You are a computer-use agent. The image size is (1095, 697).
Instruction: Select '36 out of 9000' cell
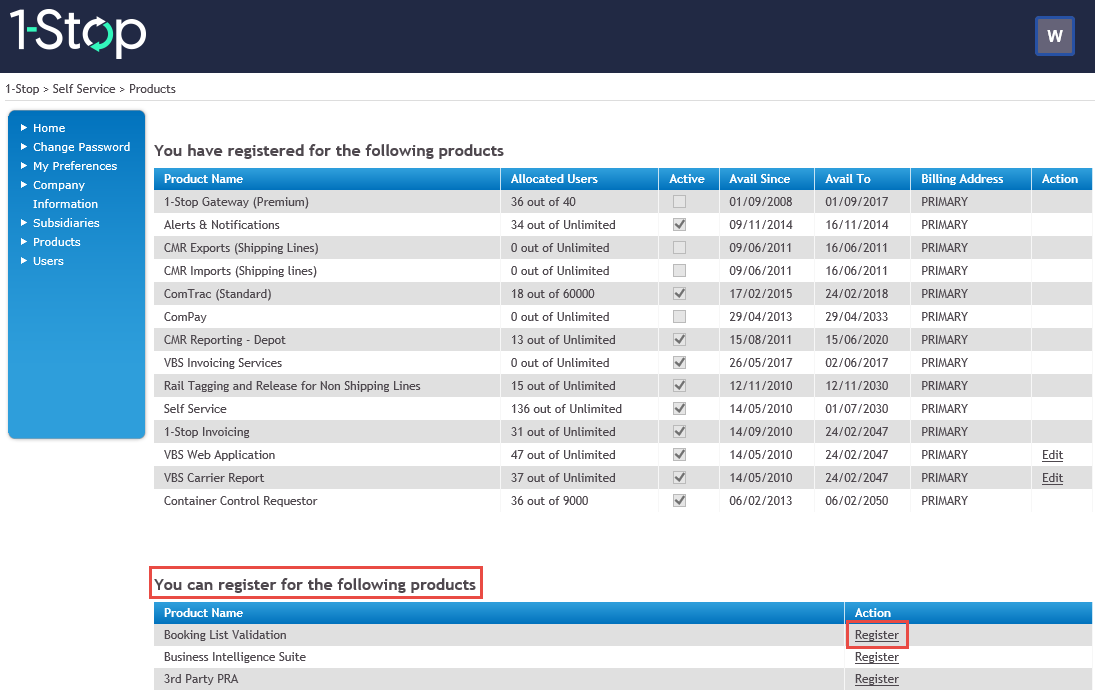[549, 501]
